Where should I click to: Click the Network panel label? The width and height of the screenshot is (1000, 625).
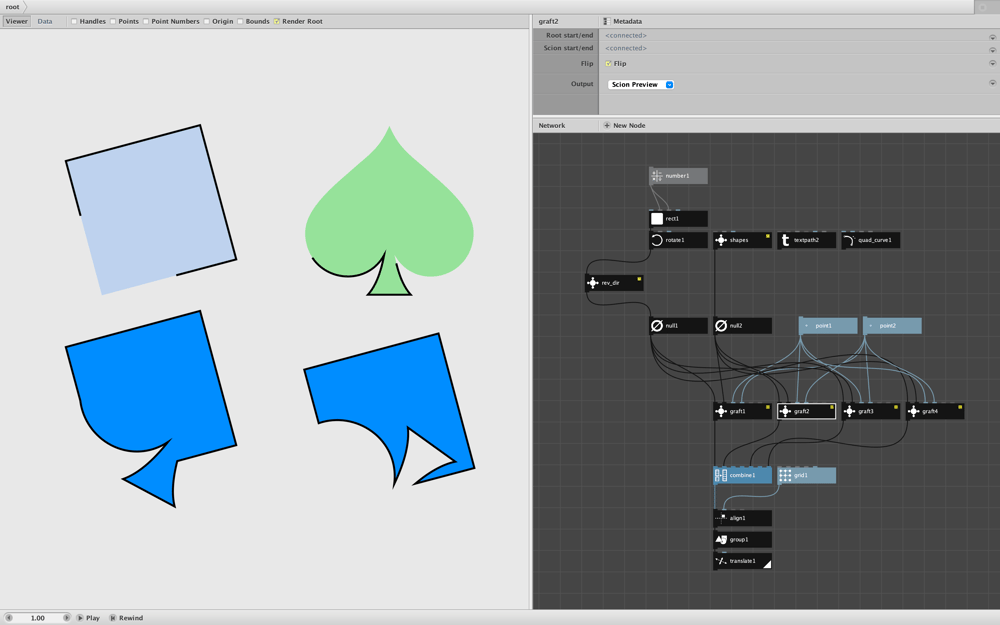tap(552, 126)
